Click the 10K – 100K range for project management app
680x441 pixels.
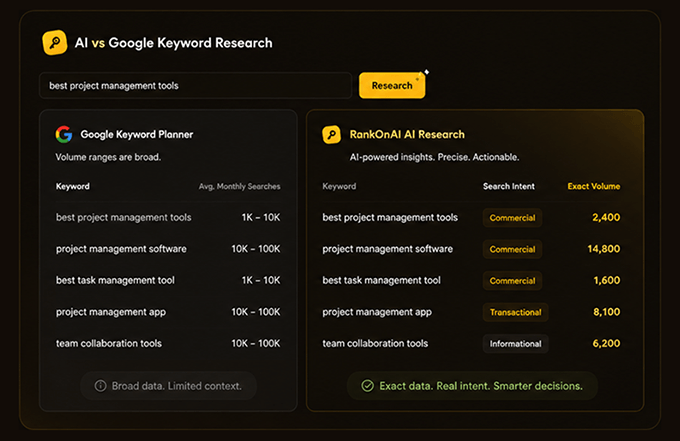coord(255,312)
